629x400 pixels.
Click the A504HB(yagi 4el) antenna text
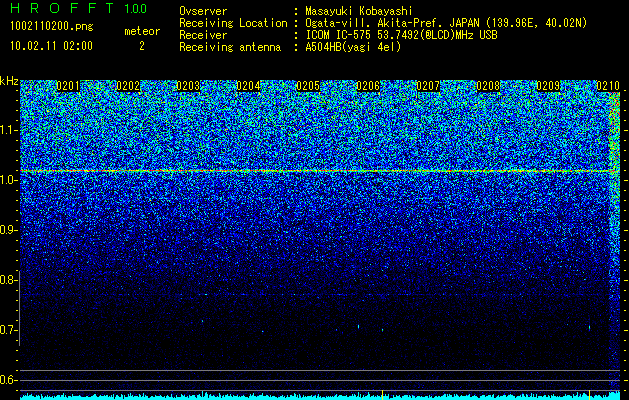click(353, 47)
